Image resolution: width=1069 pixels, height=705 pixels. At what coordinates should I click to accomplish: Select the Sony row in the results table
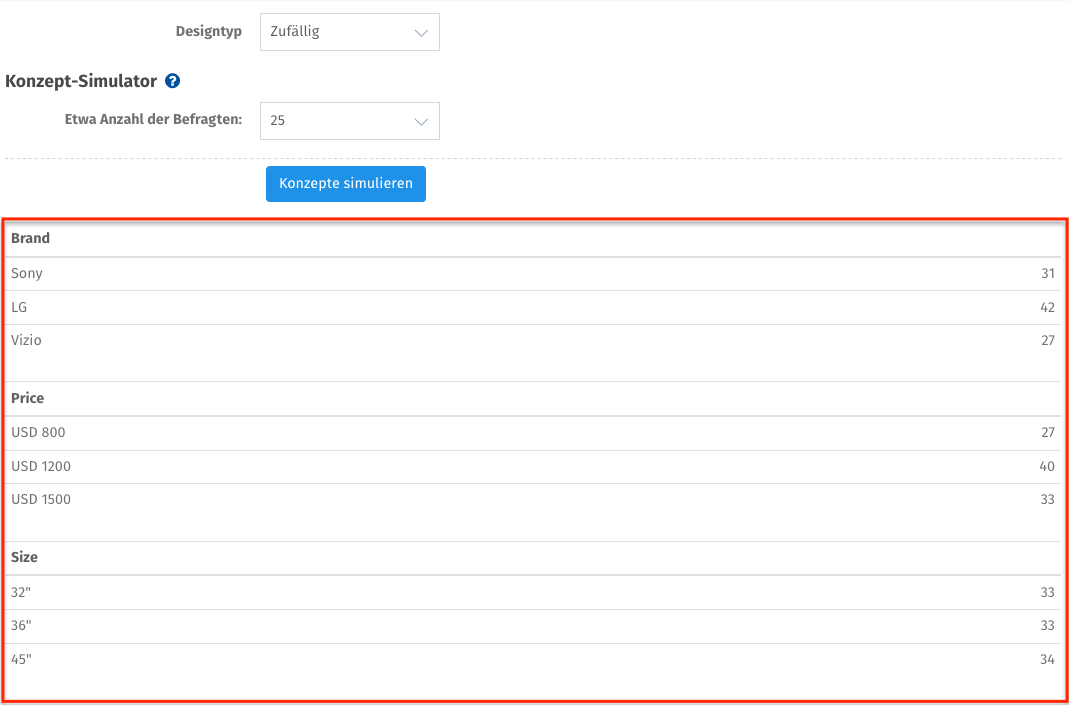click(27, 273)
